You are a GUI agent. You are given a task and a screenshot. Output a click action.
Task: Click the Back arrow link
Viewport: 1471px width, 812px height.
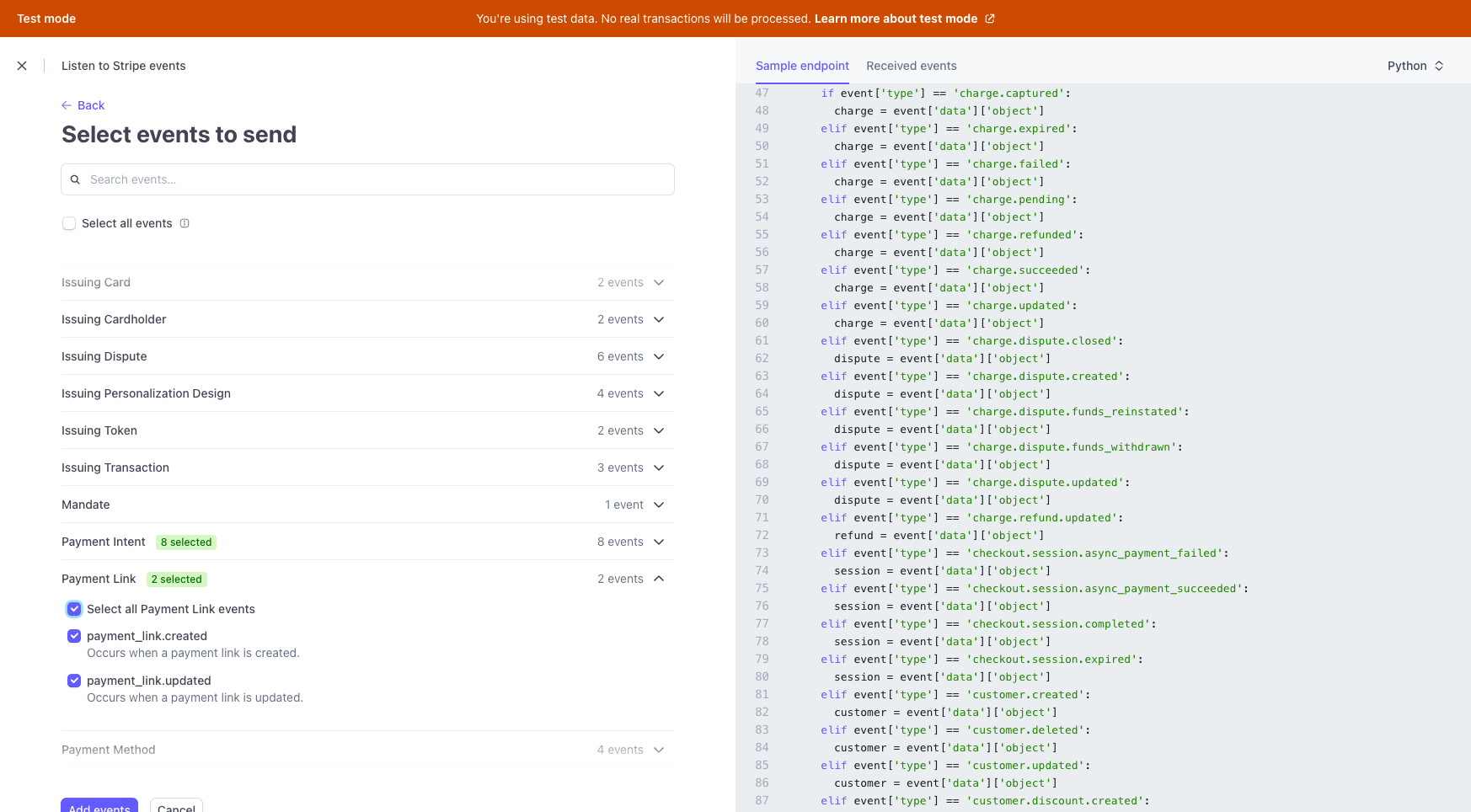[83, 105]
